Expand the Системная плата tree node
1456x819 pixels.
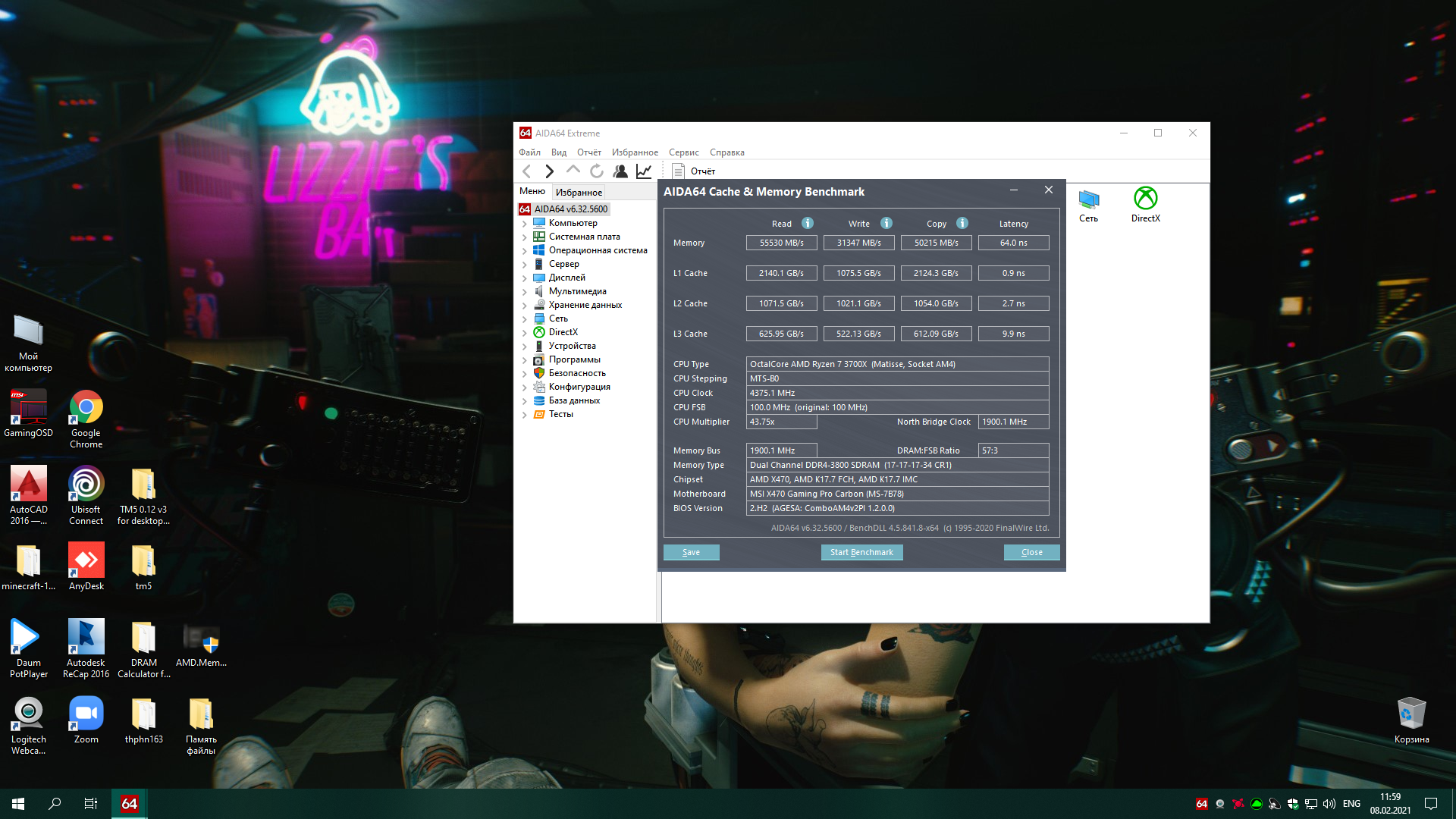tap(524, 237)
